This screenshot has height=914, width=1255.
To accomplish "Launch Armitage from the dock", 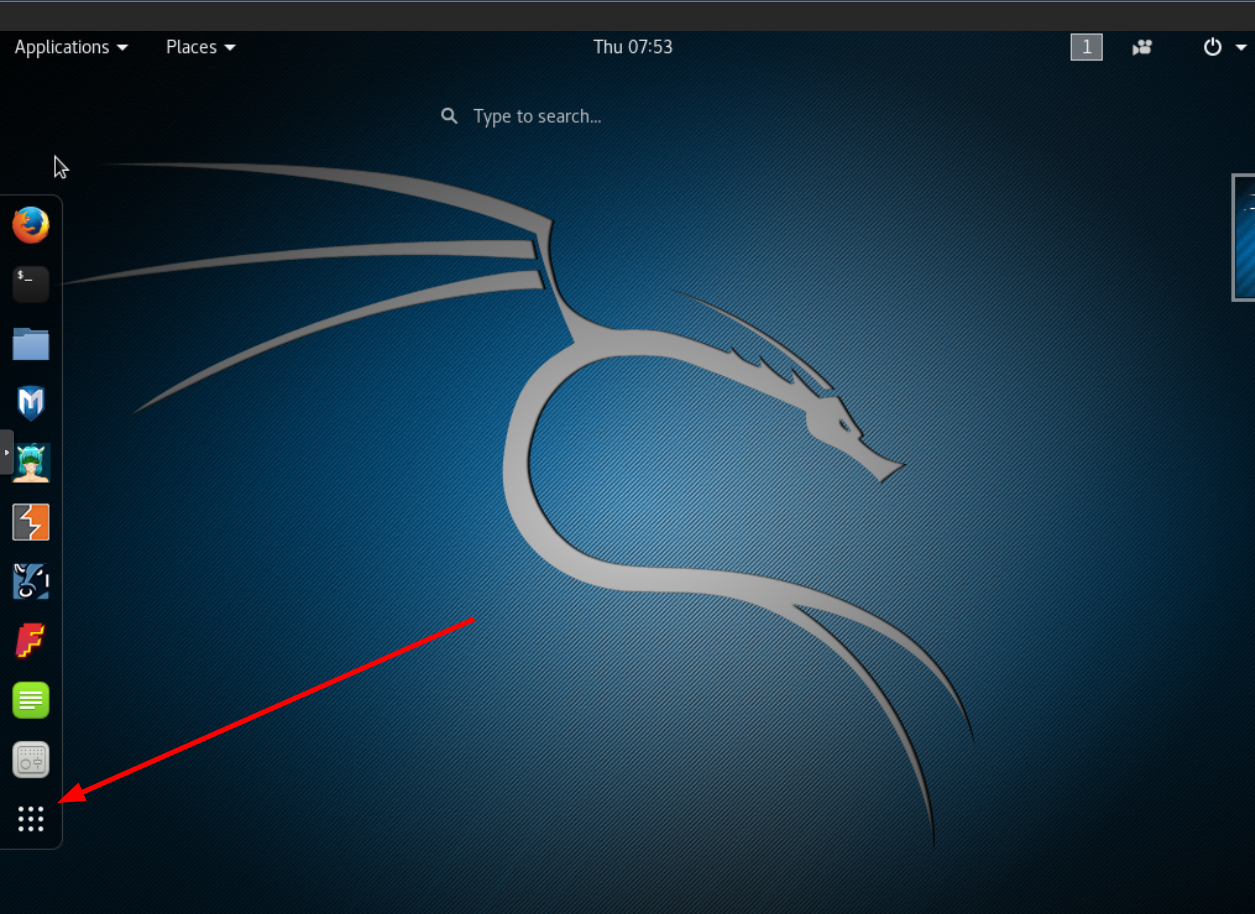I will tap(31, 462).
